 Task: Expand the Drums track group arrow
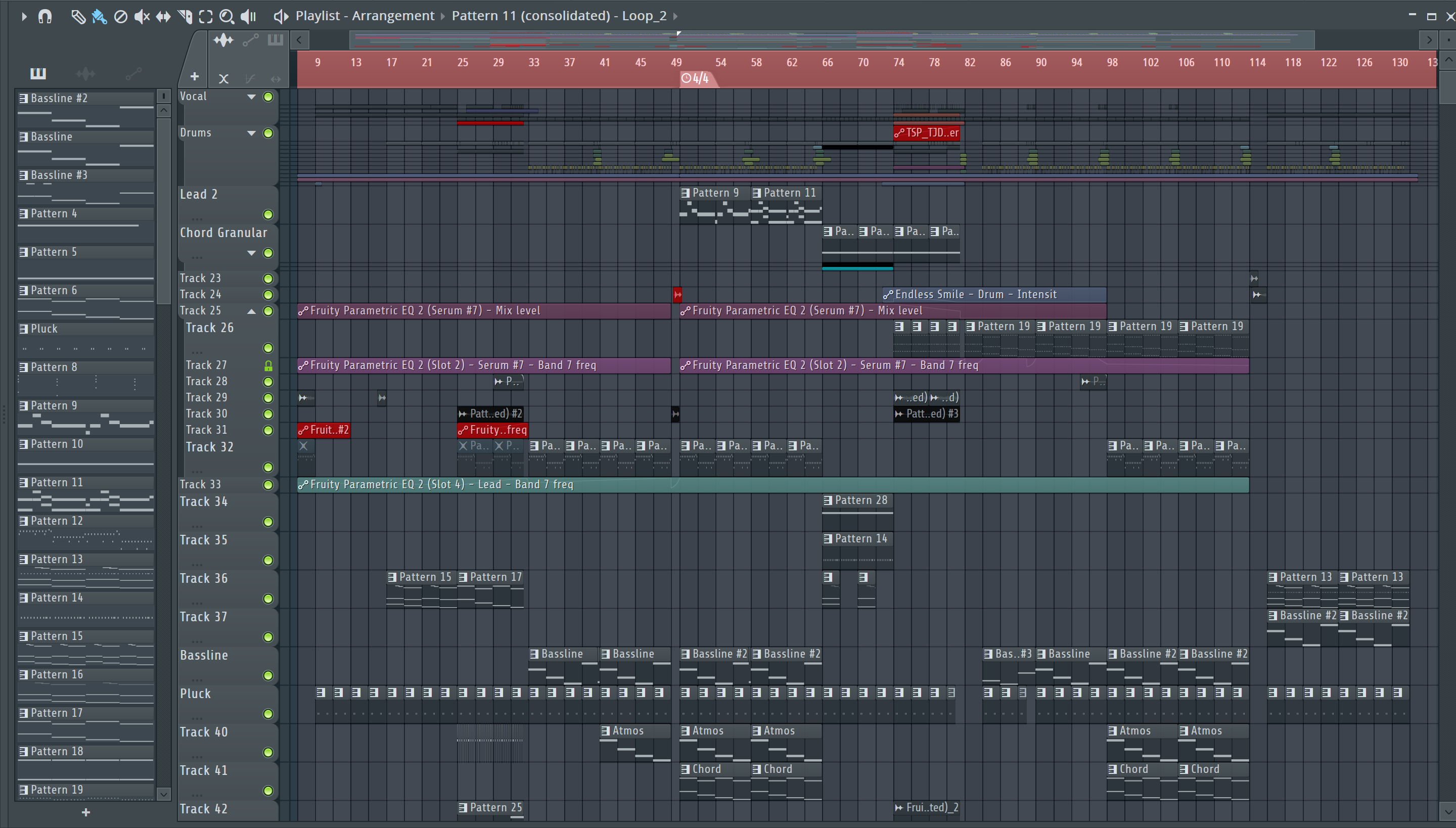pos(251,133)
